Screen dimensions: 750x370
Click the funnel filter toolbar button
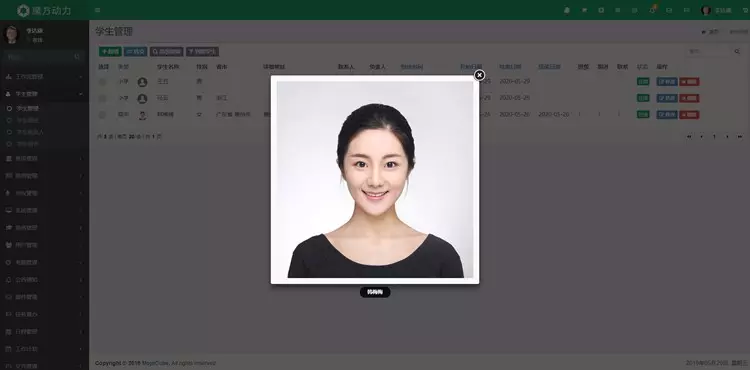coord(202,51)
